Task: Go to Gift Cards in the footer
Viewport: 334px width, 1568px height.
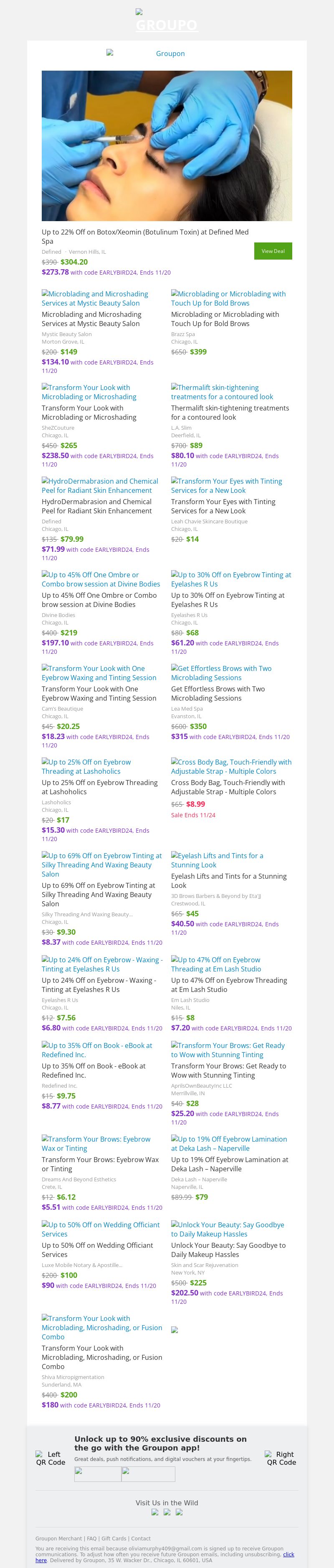Action: [x=114, y=1538]
